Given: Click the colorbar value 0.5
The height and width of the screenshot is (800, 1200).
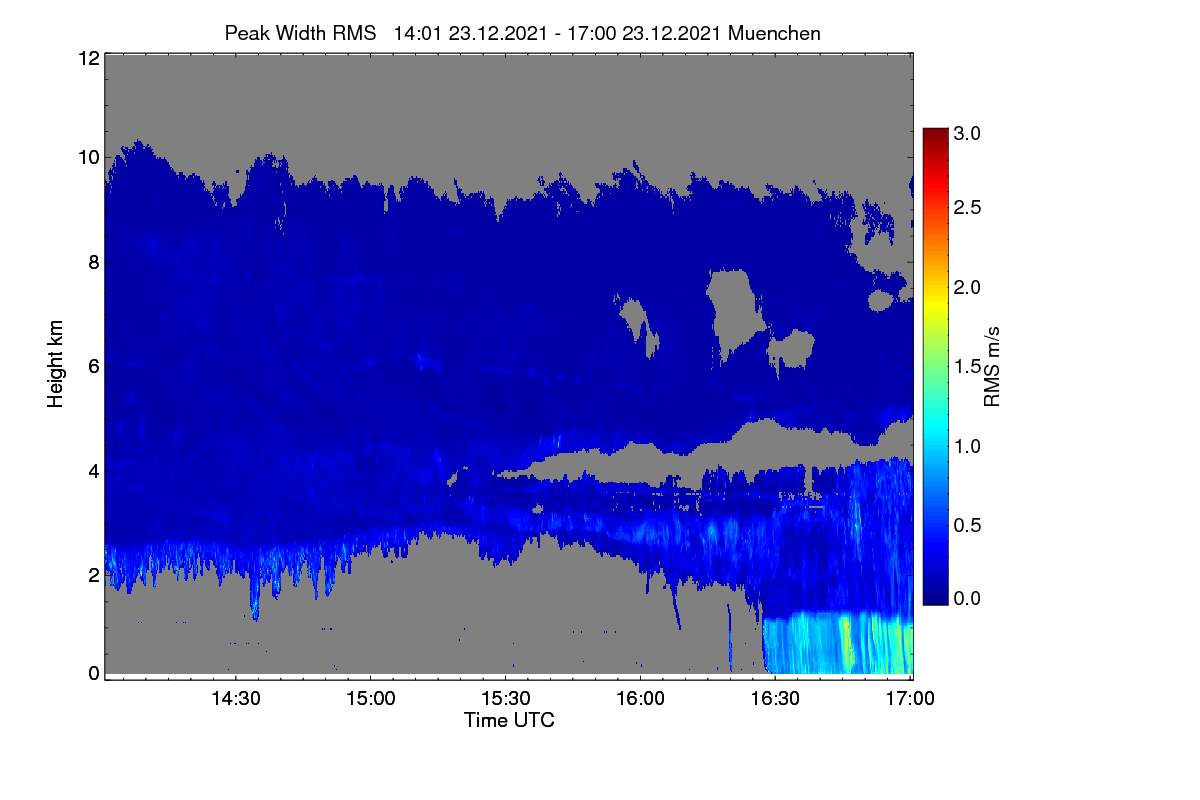Looking at the screenshot, I should pyautogui.click(x=967, y=525).
